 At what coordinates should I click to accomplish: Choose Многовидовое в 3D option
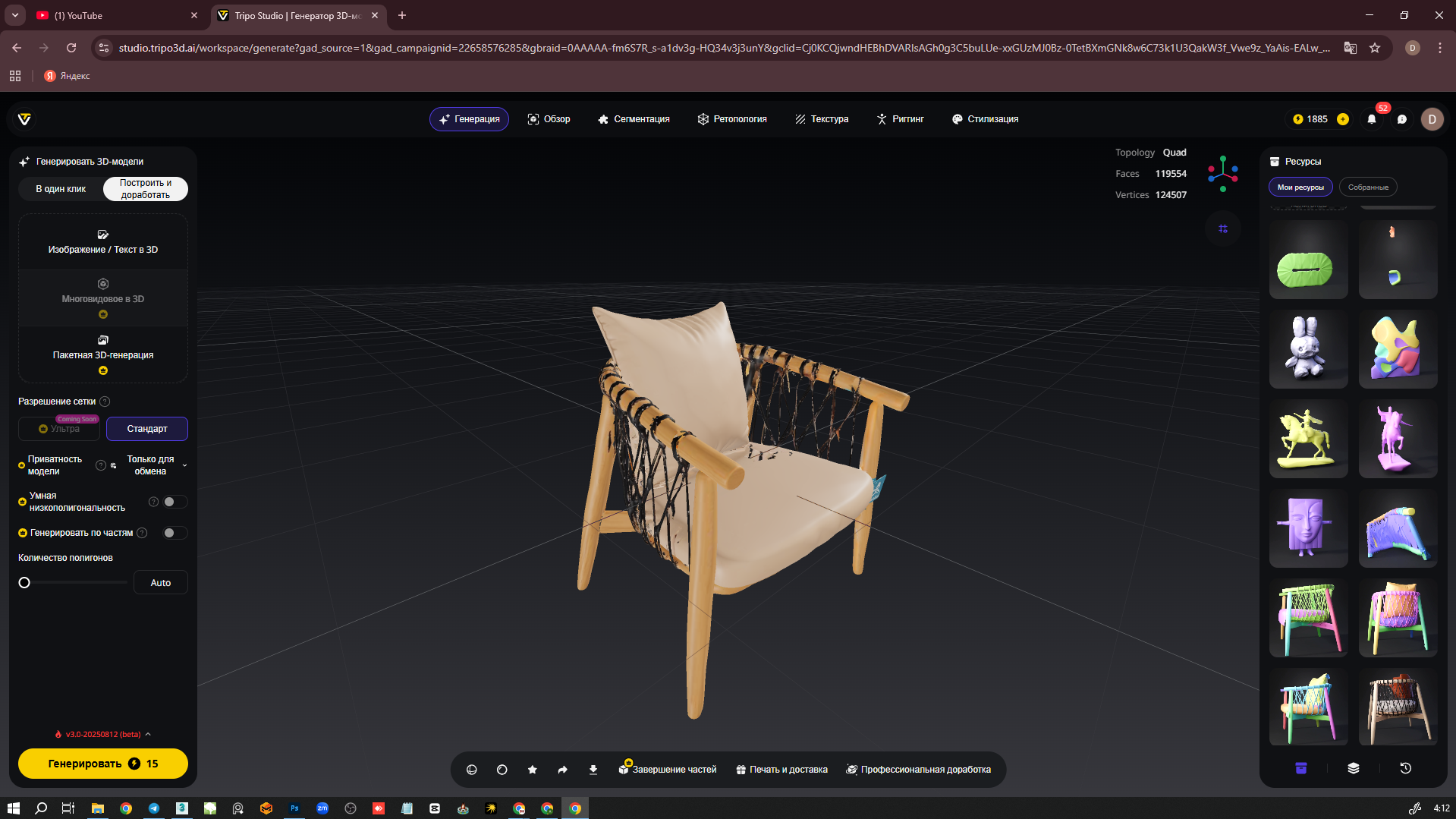tap(103, 298)
